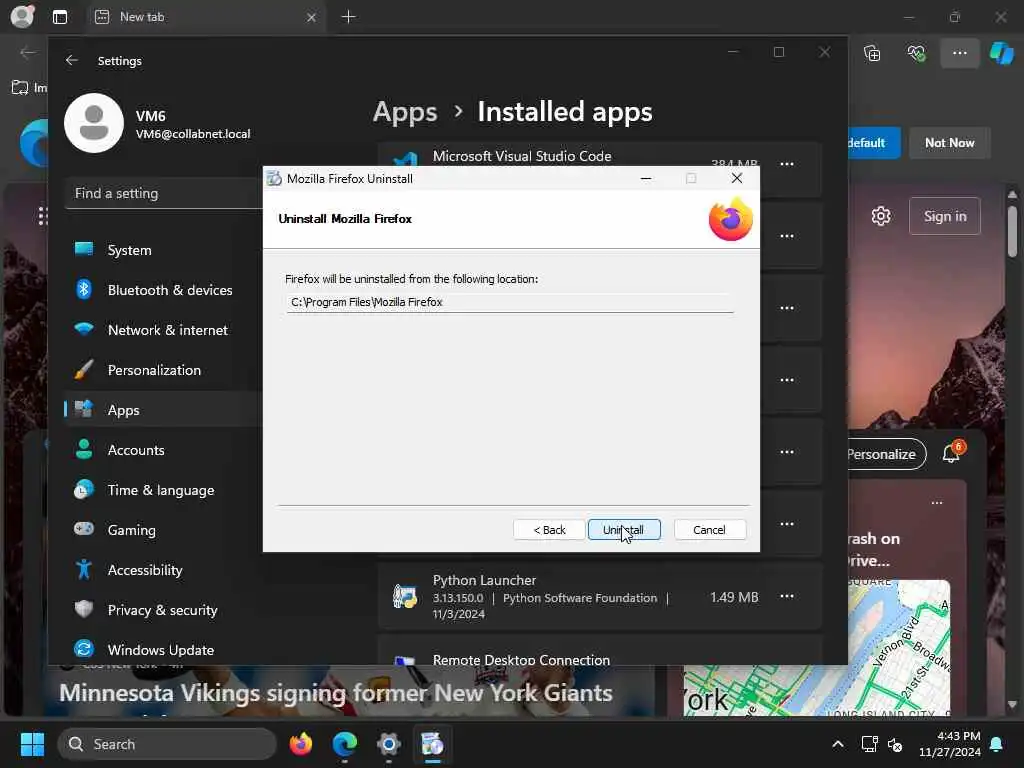Close the Mozilla Firefox Uninstall dialog
This screenshot has width=1024, height=768.
(x=737, y=178)
